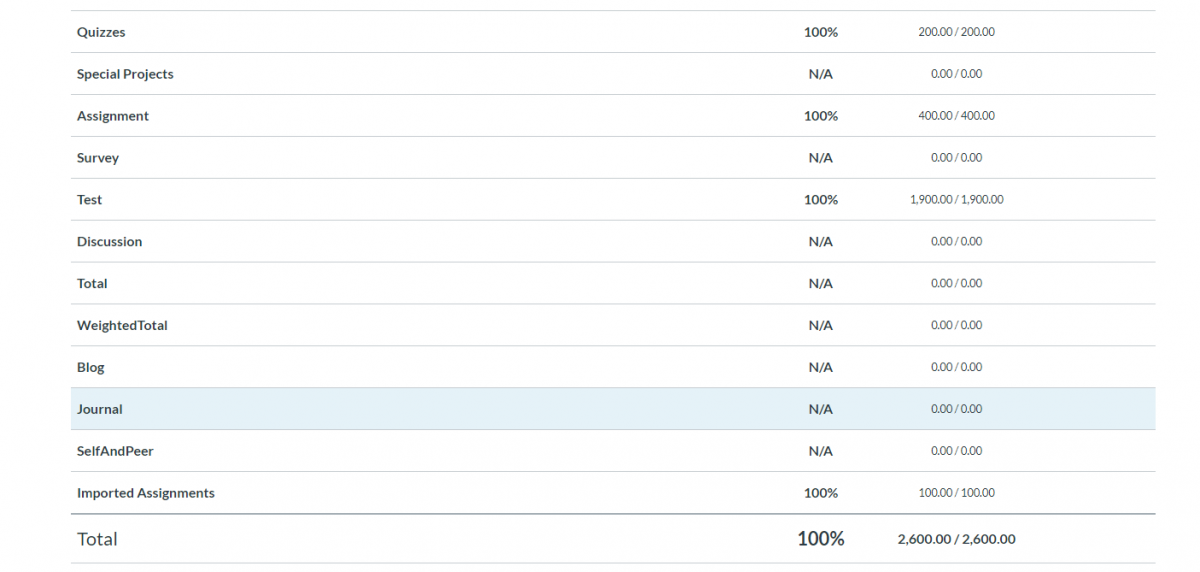Click the N/A value in Journal row

821,409
